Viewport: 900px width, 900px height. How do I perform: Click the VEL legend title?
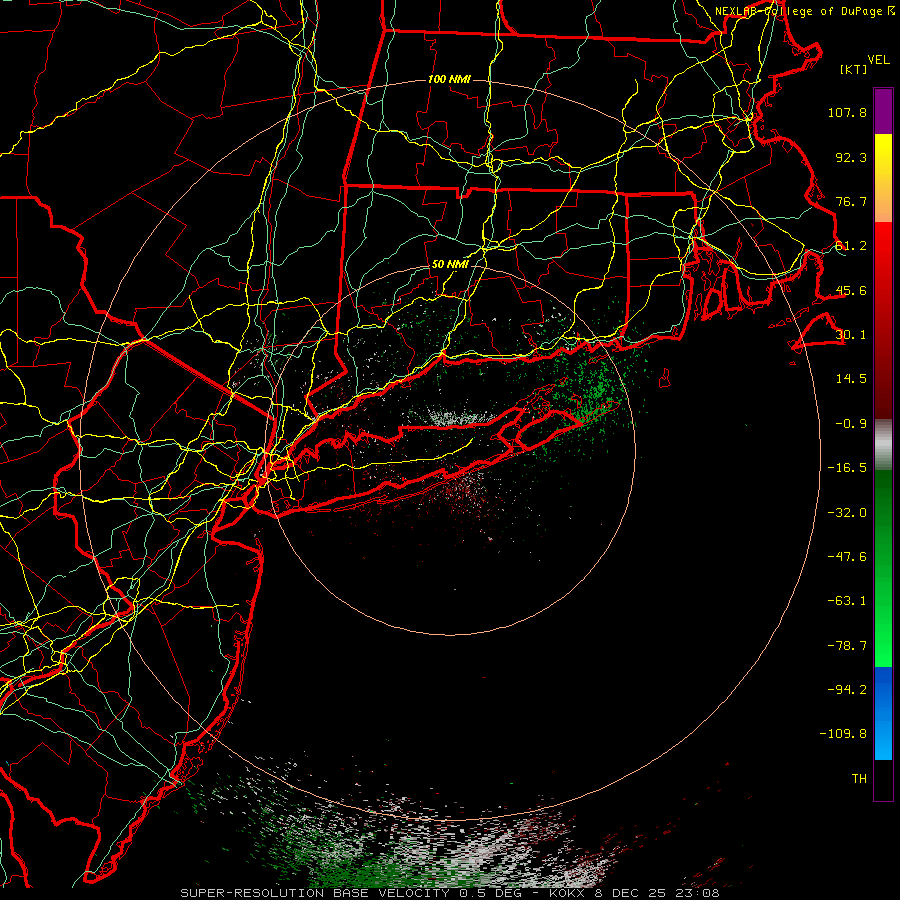click(x=878, y=59)
